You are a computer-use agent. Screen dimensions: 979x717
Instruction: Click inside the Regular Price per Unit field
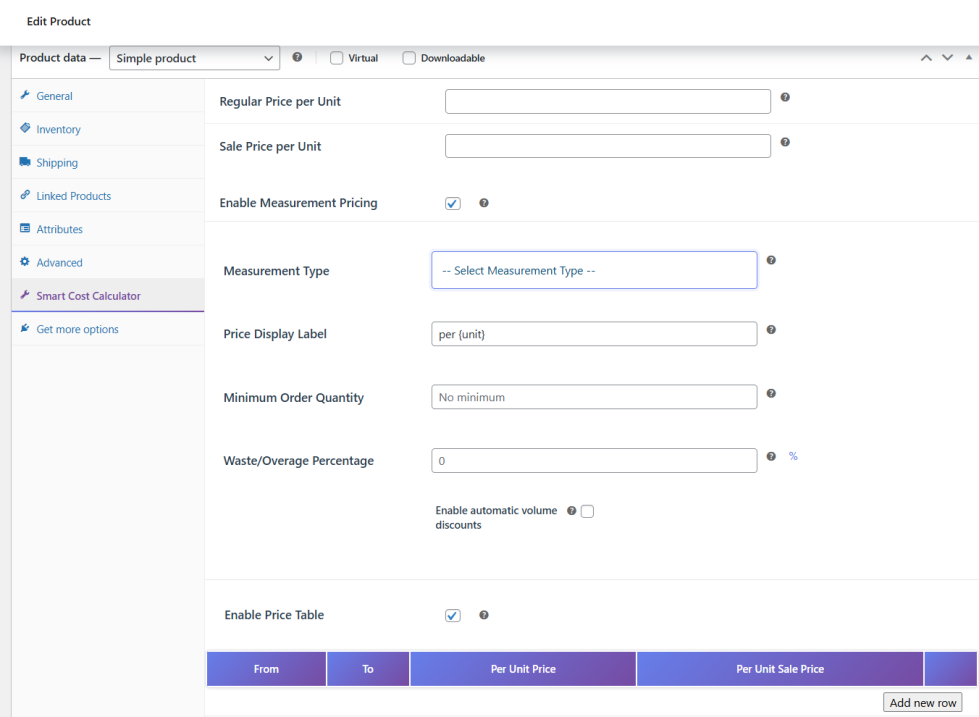point(607,101)
